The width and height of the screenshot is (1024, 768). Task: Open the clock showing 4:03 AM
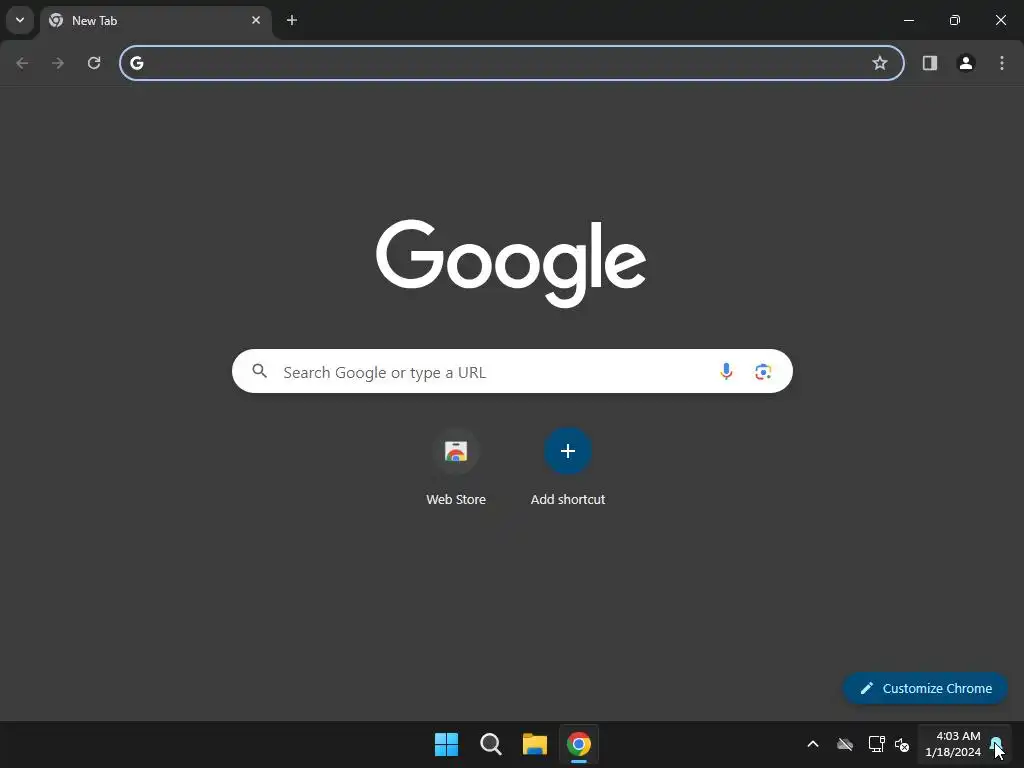point(953,744)
